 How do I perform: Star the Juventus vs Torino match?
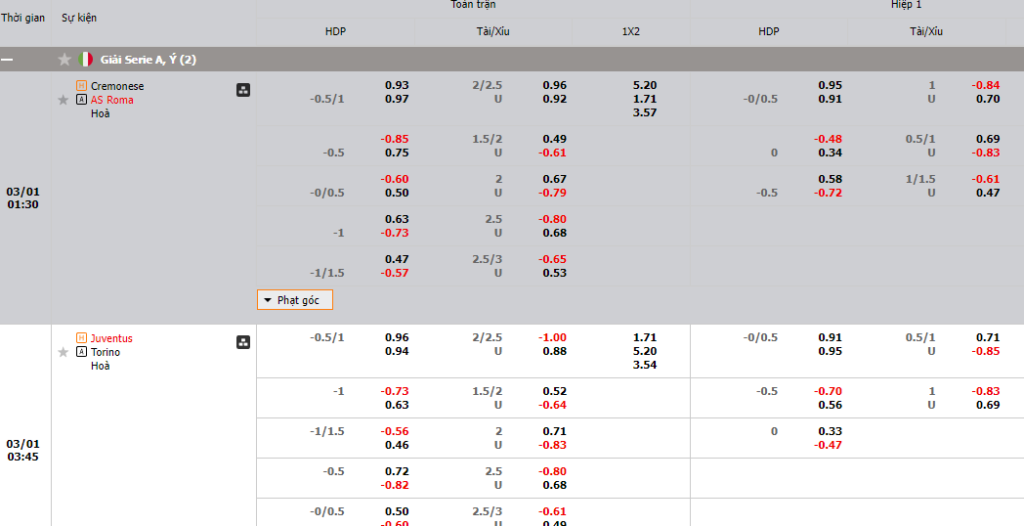(x=63, y=352)
